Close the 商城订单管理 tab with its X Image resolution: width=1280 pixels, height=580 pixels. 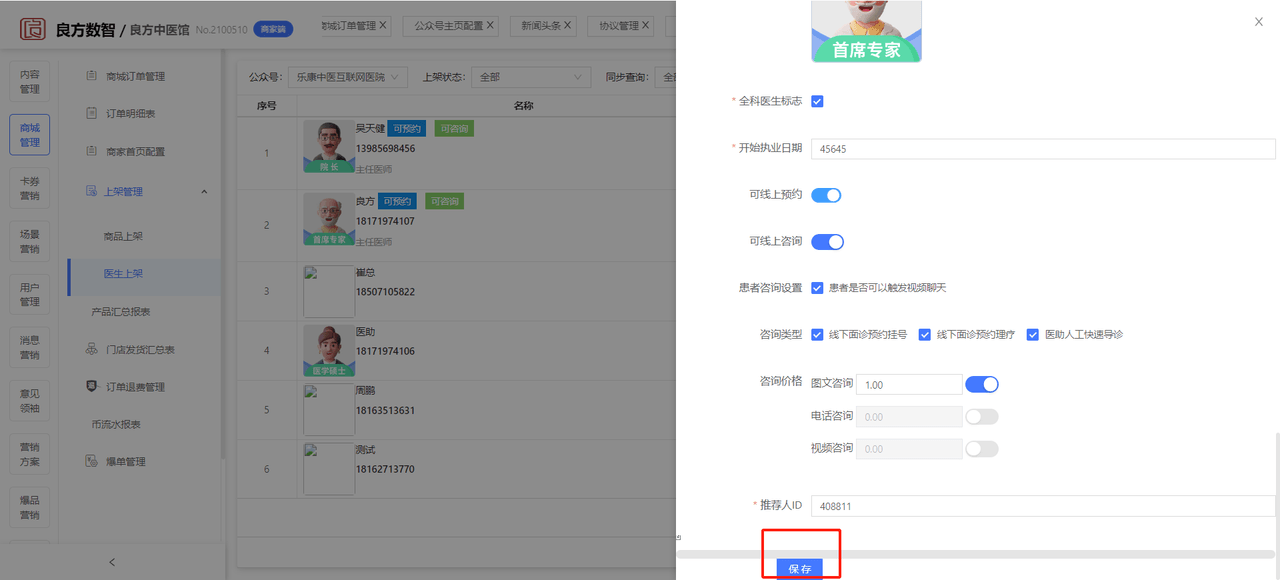click(384, 25)
